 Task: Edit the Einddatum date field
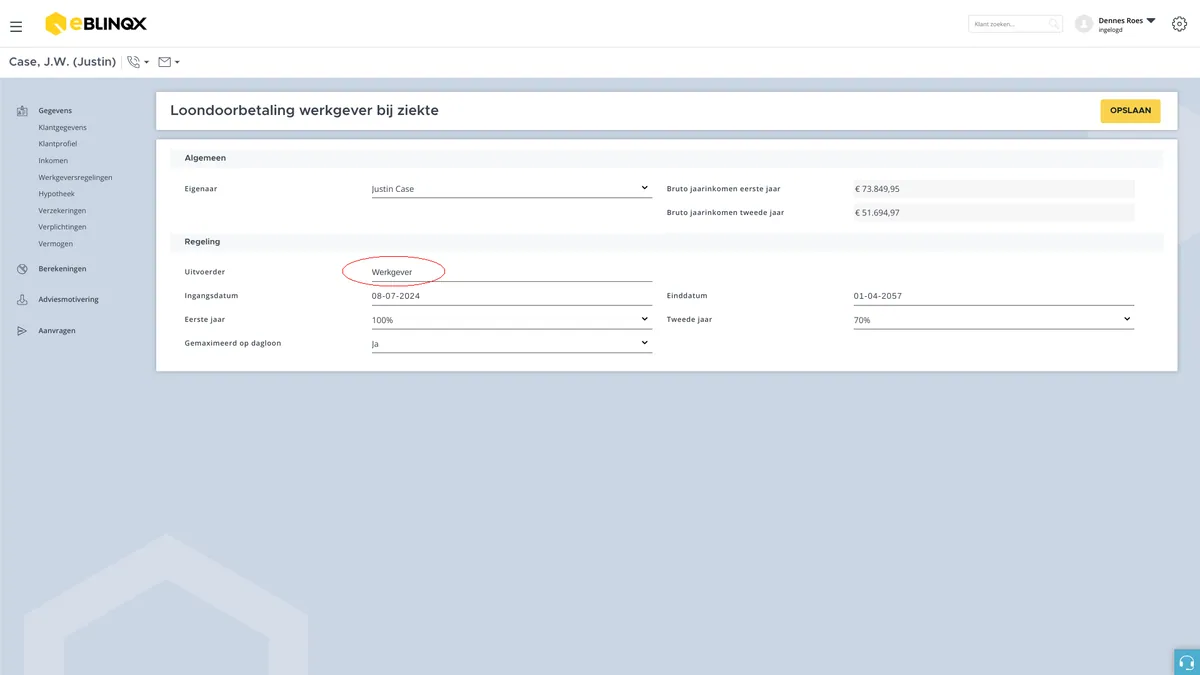[993, 296]
